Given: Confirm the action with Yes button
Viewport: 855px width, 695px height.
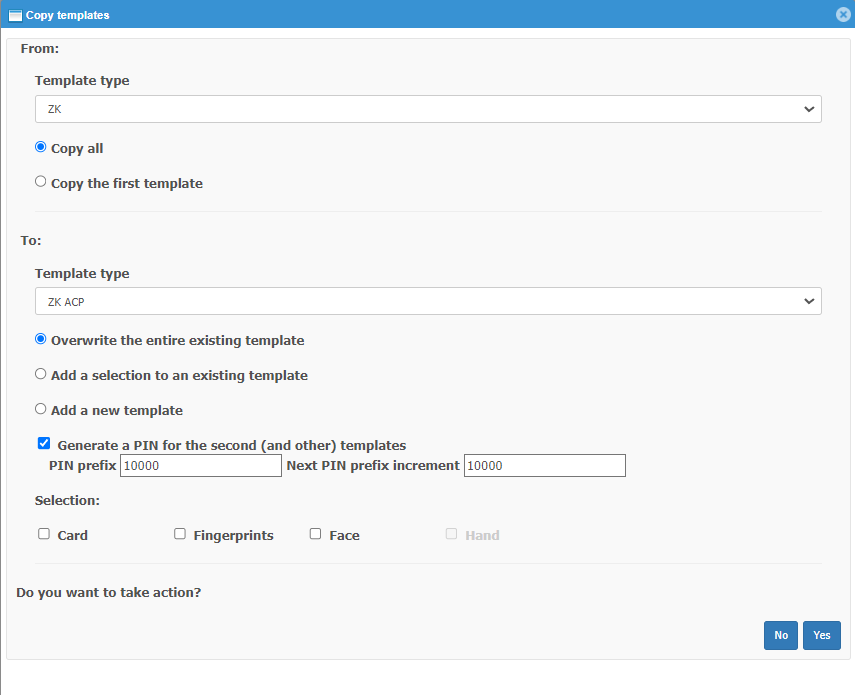Looking at the screenshot, I should [822, 636].
